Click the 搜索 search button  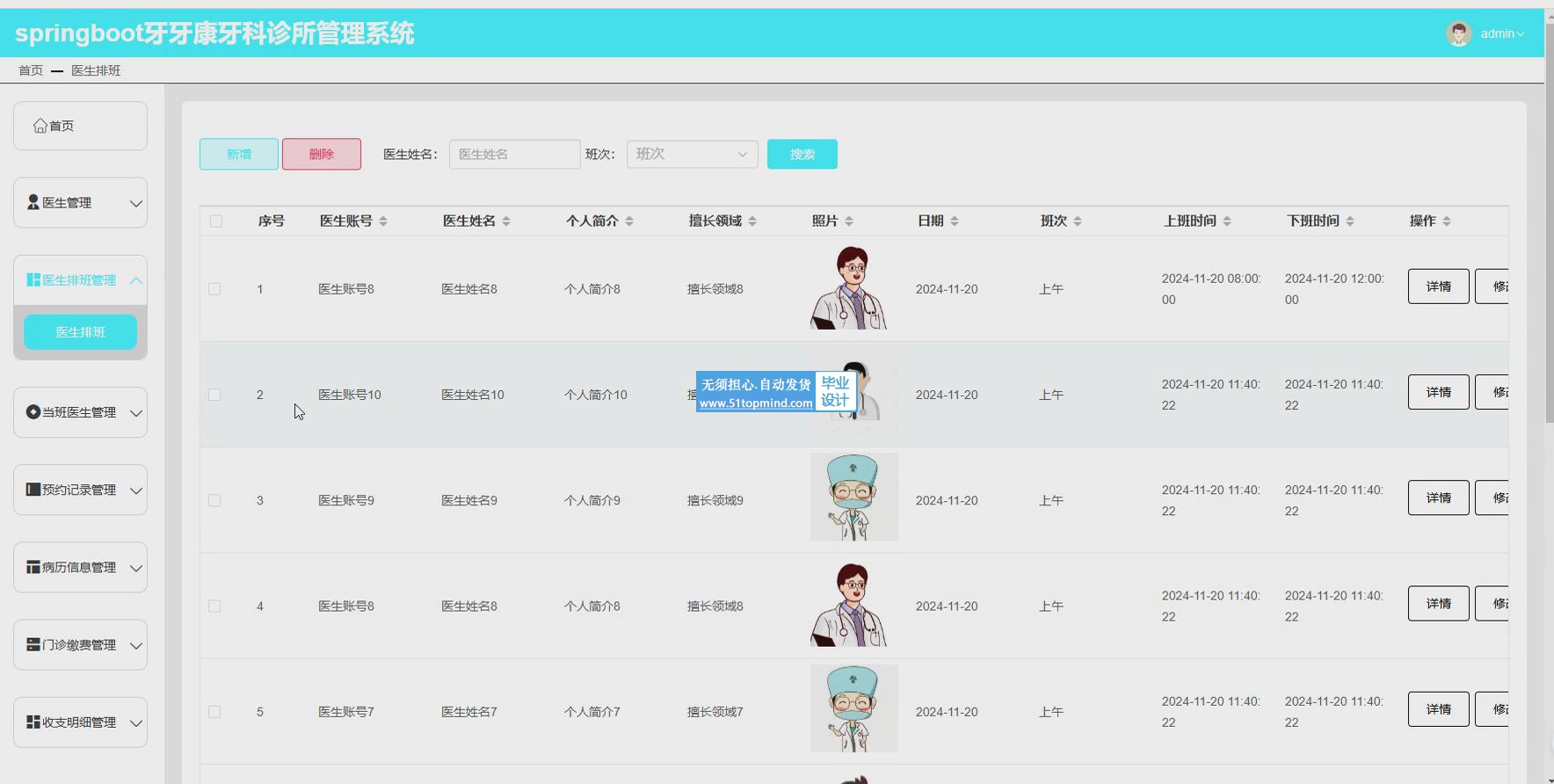tap(802, 154)
